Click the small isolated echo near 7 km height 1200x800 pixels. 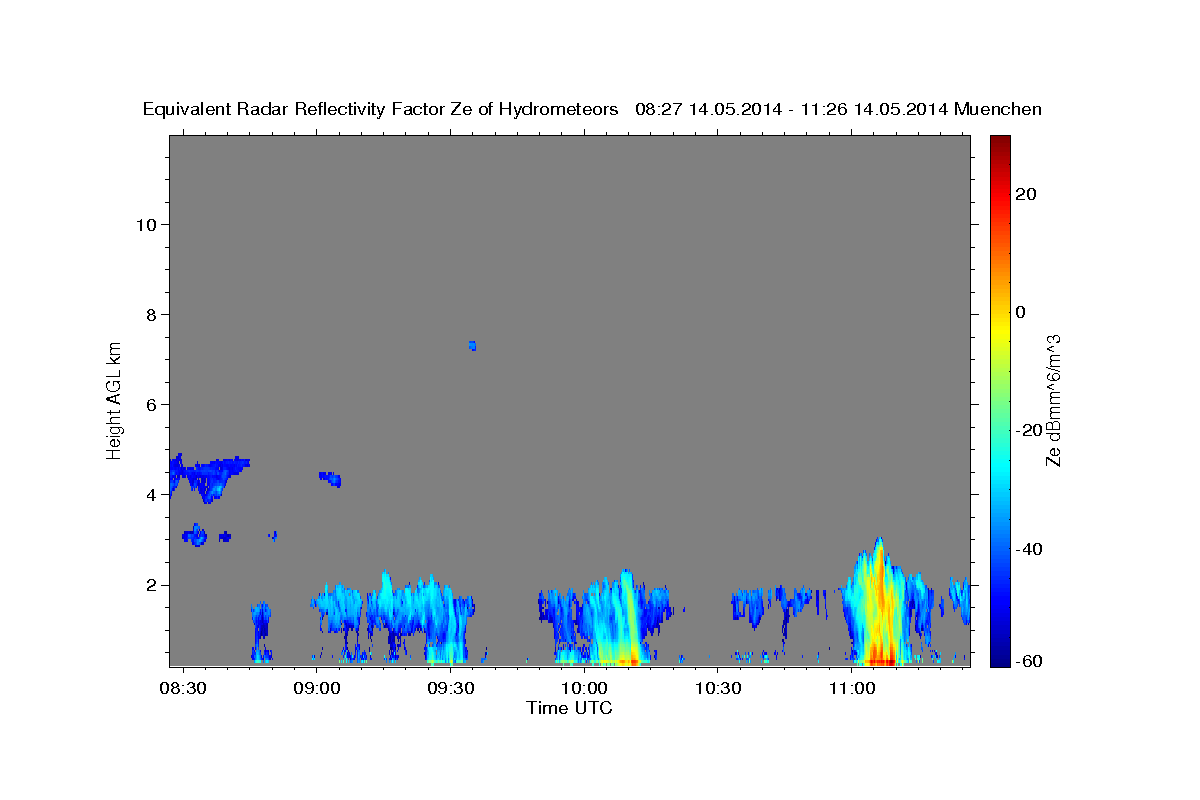point(472,346)
